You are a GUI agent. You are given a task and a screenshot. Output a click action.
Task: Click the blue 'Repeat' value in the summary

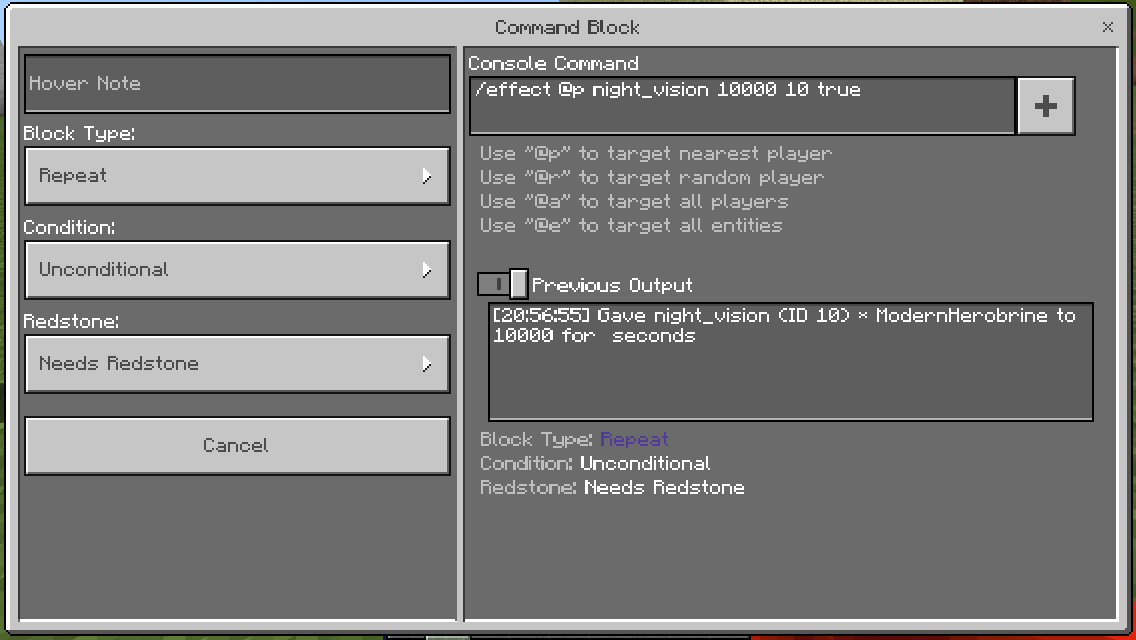coord(634,439)
